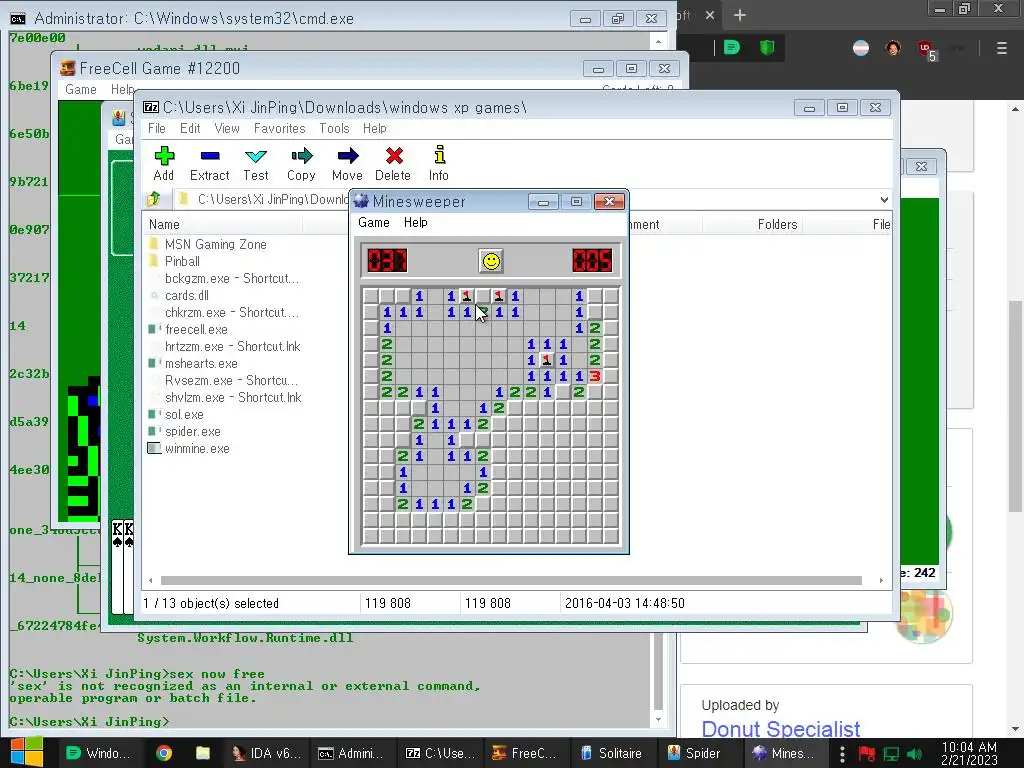
Task: Switch to Spider in the taskbar
Action: pos(696,753)
